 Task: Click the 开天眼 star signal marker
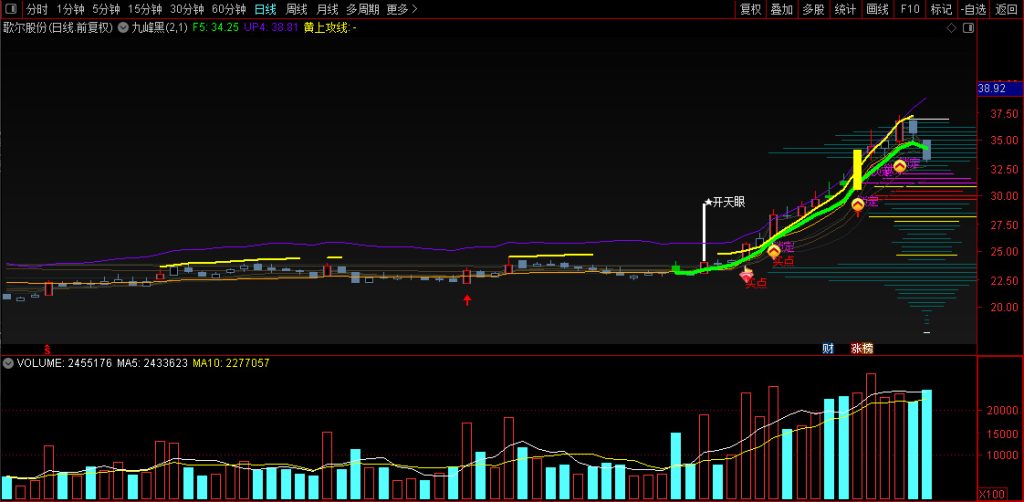point(726,202)
